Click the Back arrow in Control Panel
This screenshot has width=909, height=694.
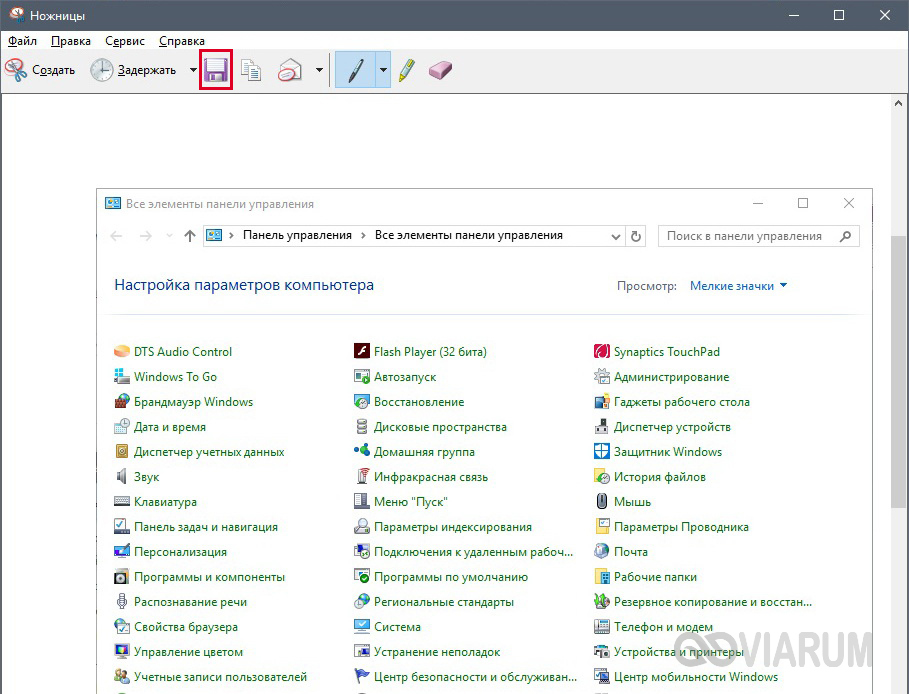click(116, 236)
